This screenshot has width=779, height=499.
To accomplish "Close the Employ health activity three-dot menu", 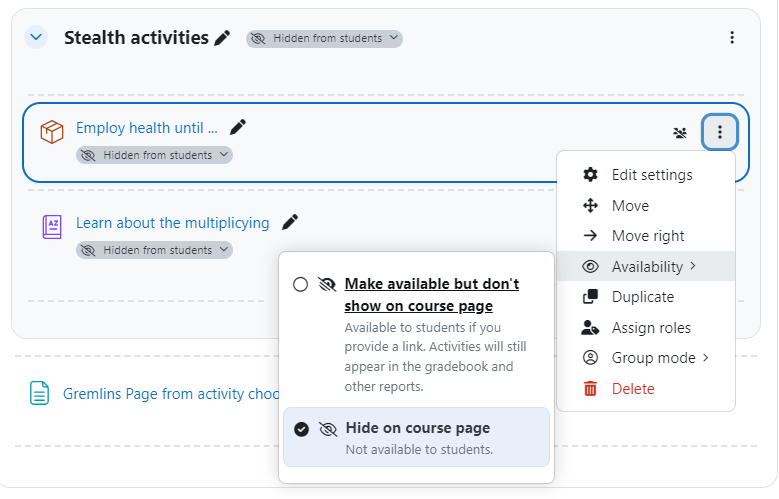I will pos(720,132).
